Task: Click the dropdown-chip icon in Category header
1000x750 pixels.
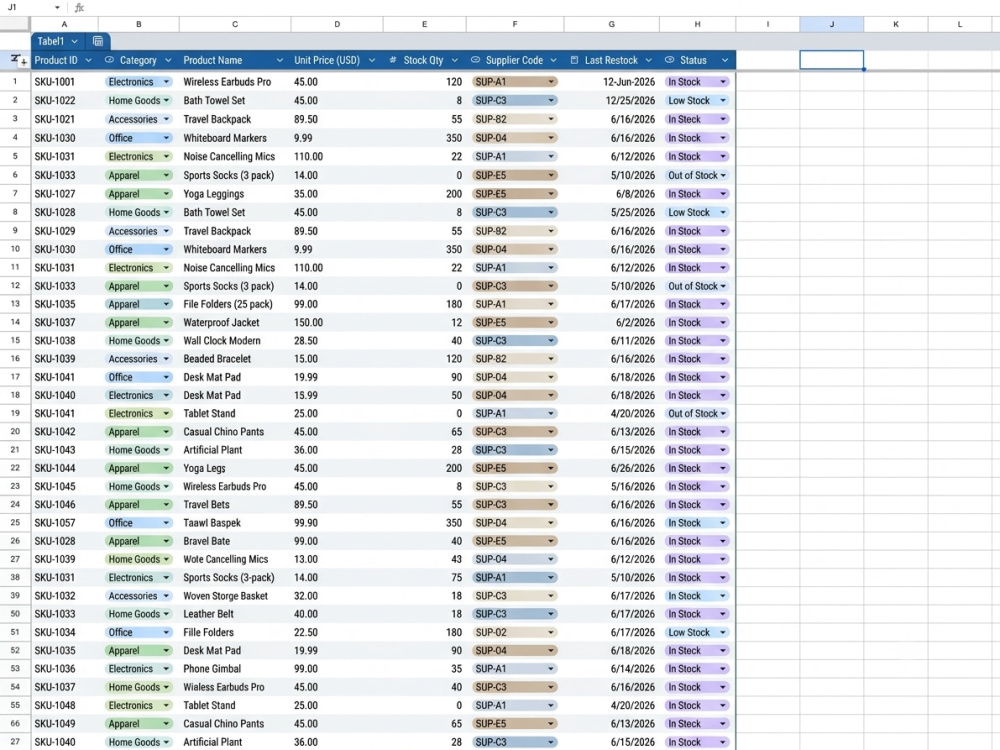Action: [x=109, y=60]
